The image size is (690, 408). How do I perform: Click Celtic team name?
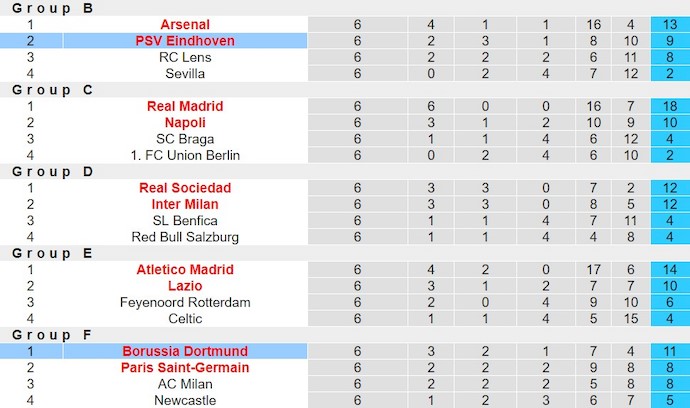(185, 319)
